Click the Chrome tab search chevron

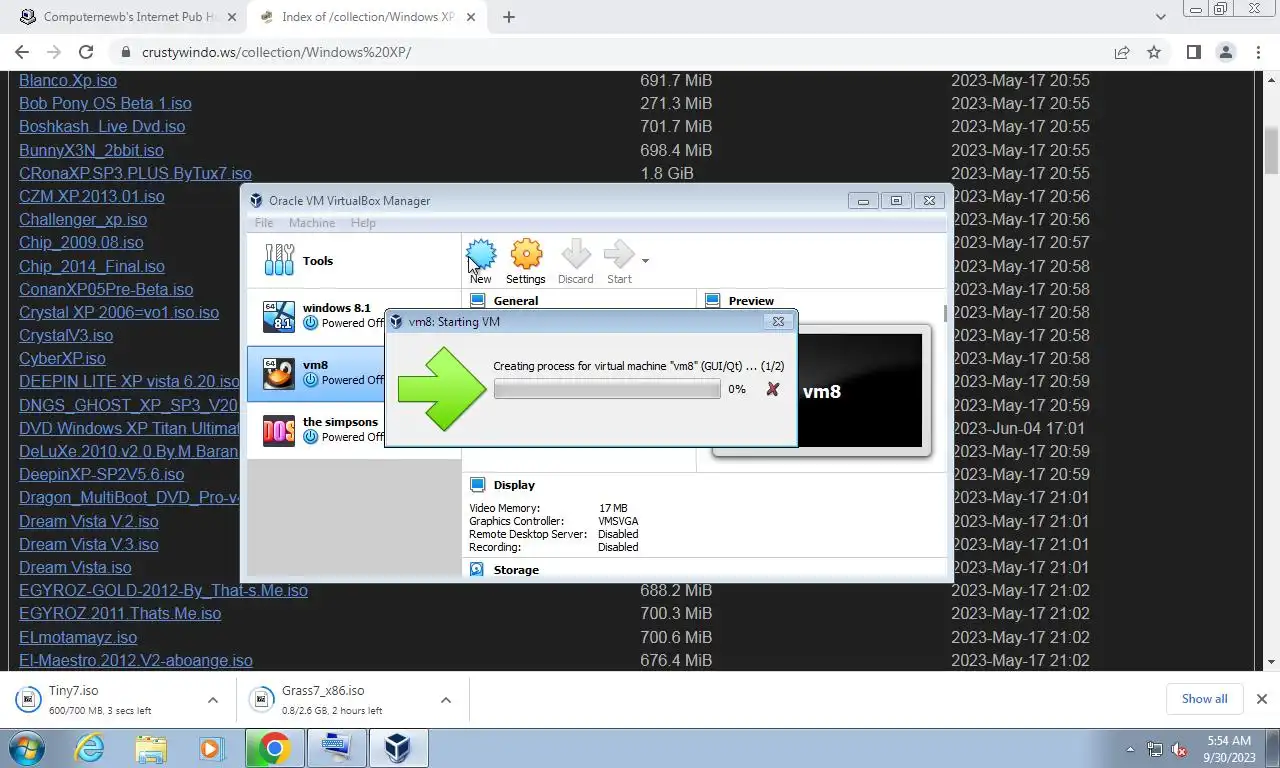[1161, 17]
